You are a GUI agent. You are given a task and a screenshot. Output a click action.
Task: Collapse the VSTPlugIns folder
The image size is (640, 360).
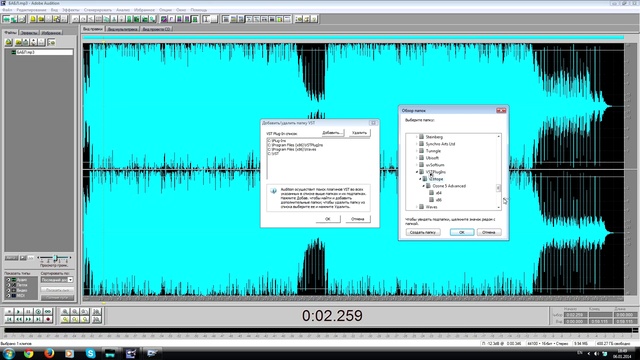coord(417,172)
